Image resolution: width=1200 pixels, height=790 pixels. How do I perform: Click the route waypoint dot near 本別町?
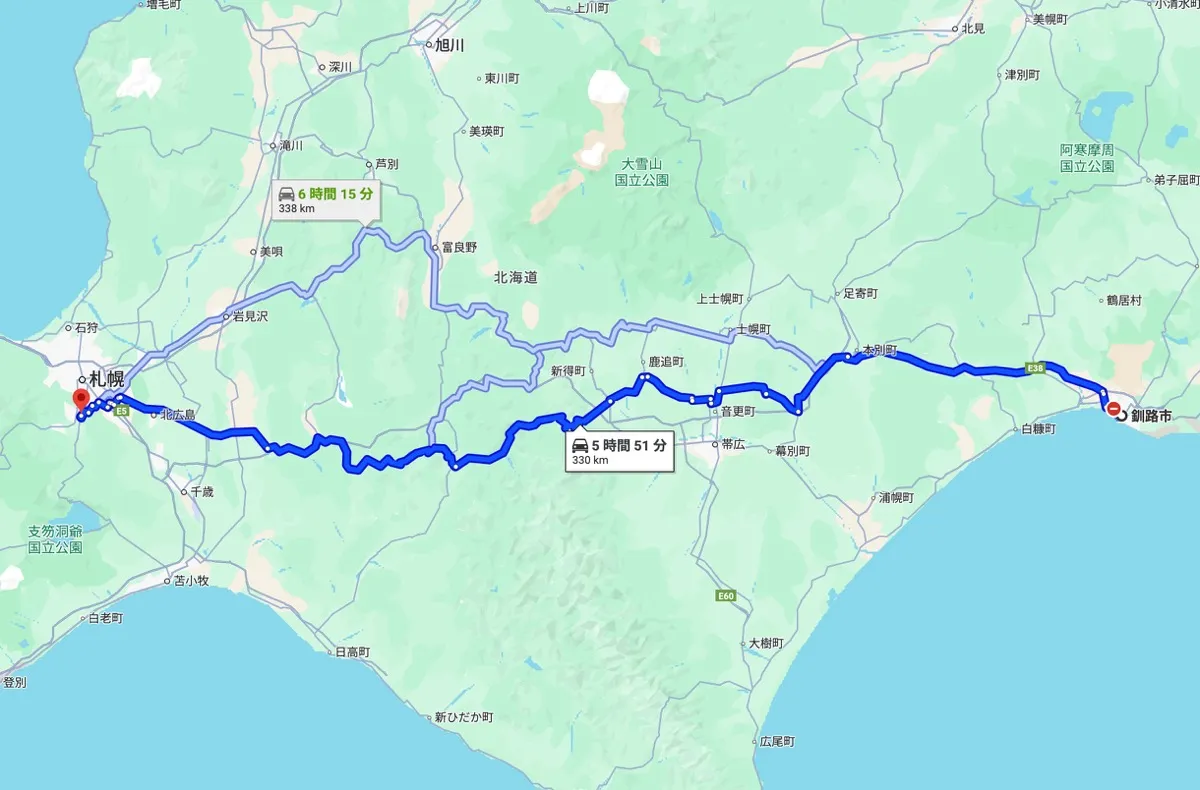(846, 355)
